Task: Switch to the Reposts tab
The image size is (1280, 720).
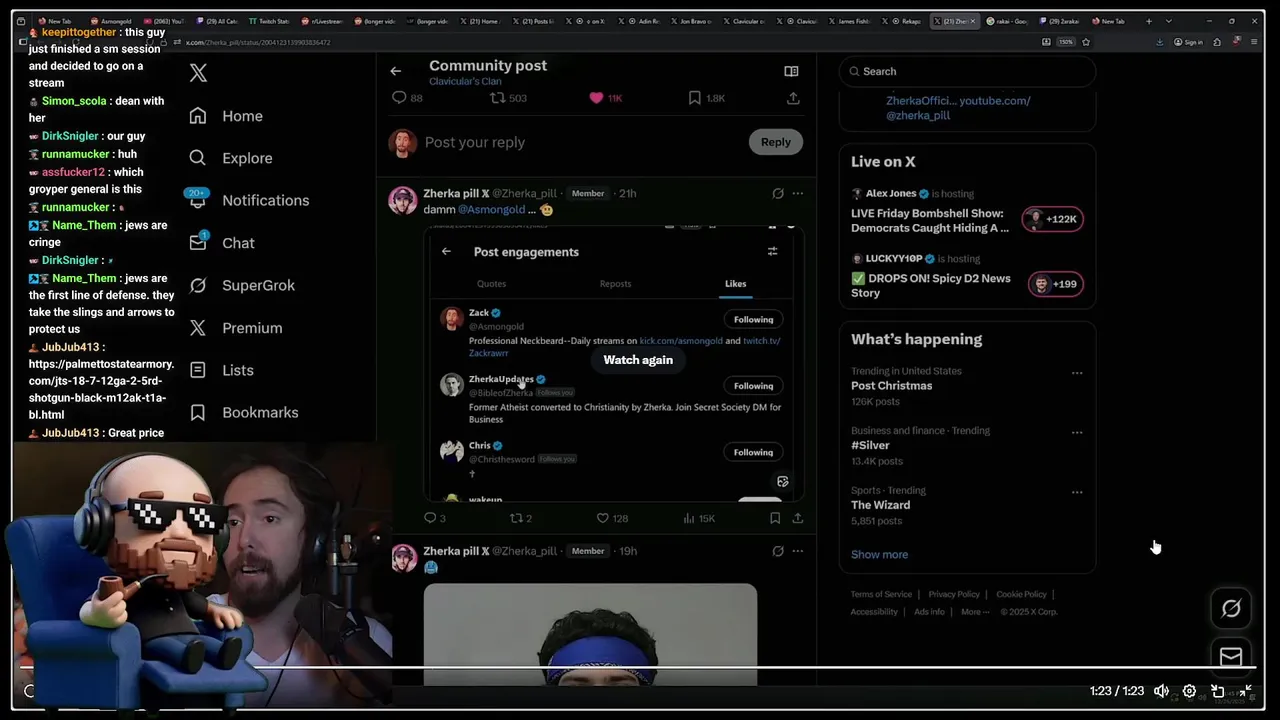Action: (615, 284)
